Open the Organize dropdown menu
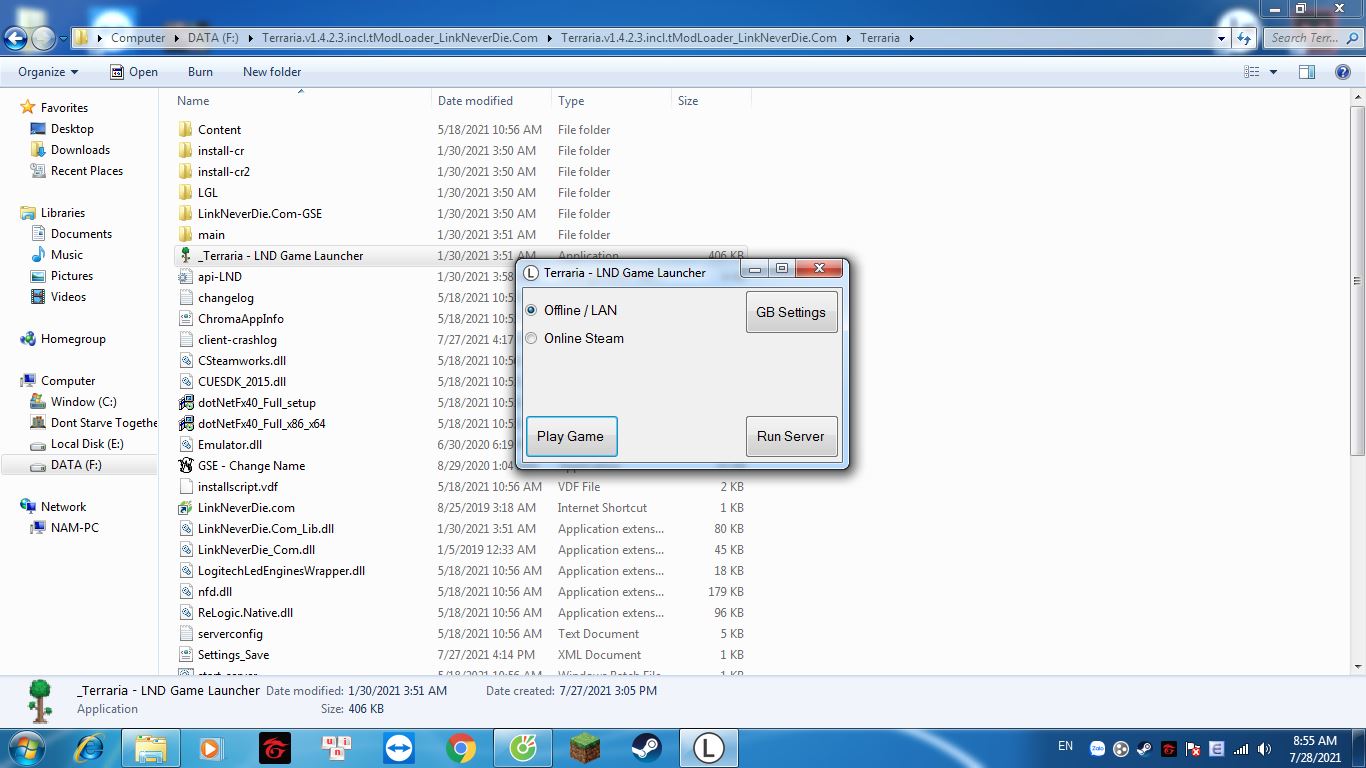1366x768 pixels. [47, 72]
